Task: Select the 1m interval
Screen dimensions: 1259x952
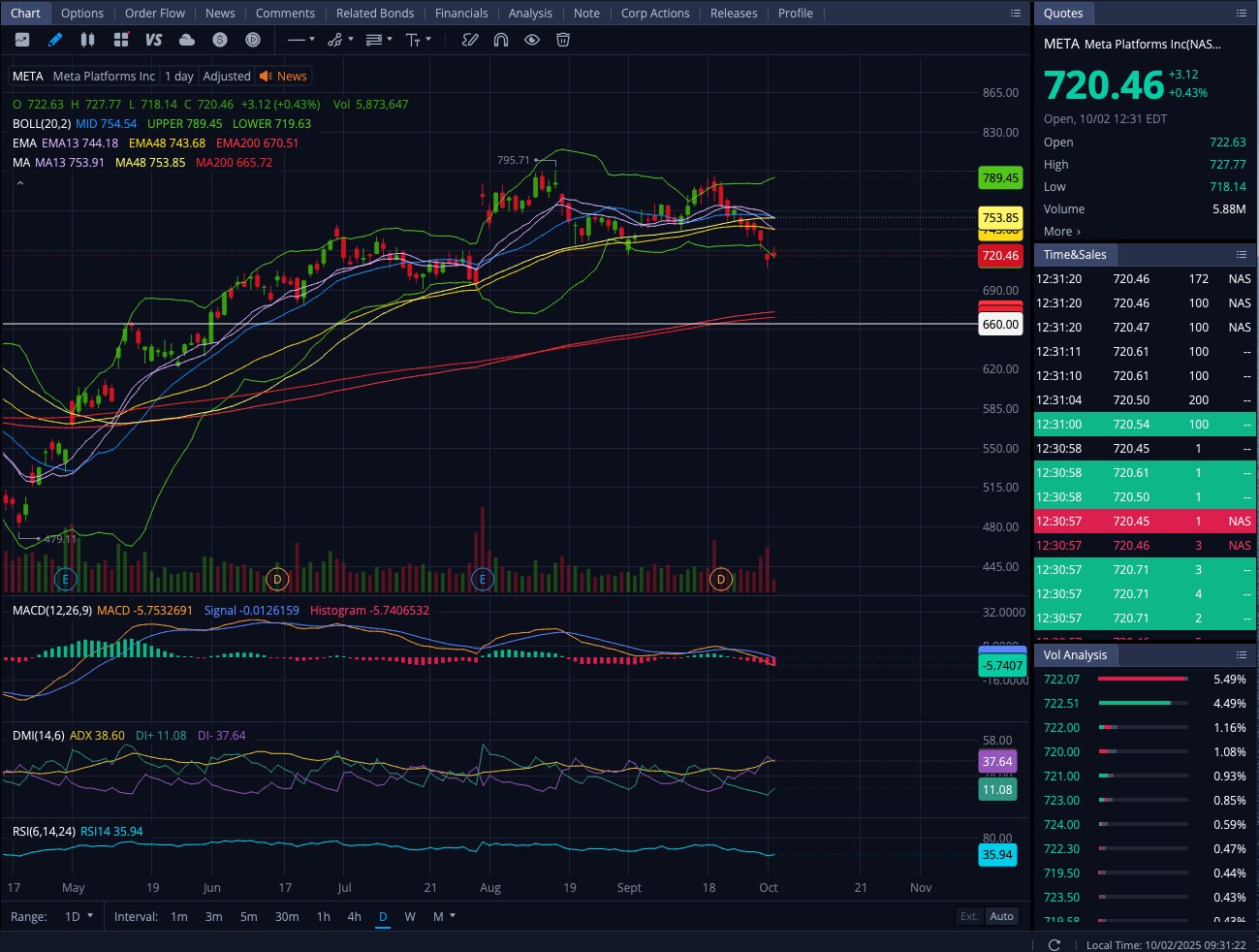Action: pos(179,916)
